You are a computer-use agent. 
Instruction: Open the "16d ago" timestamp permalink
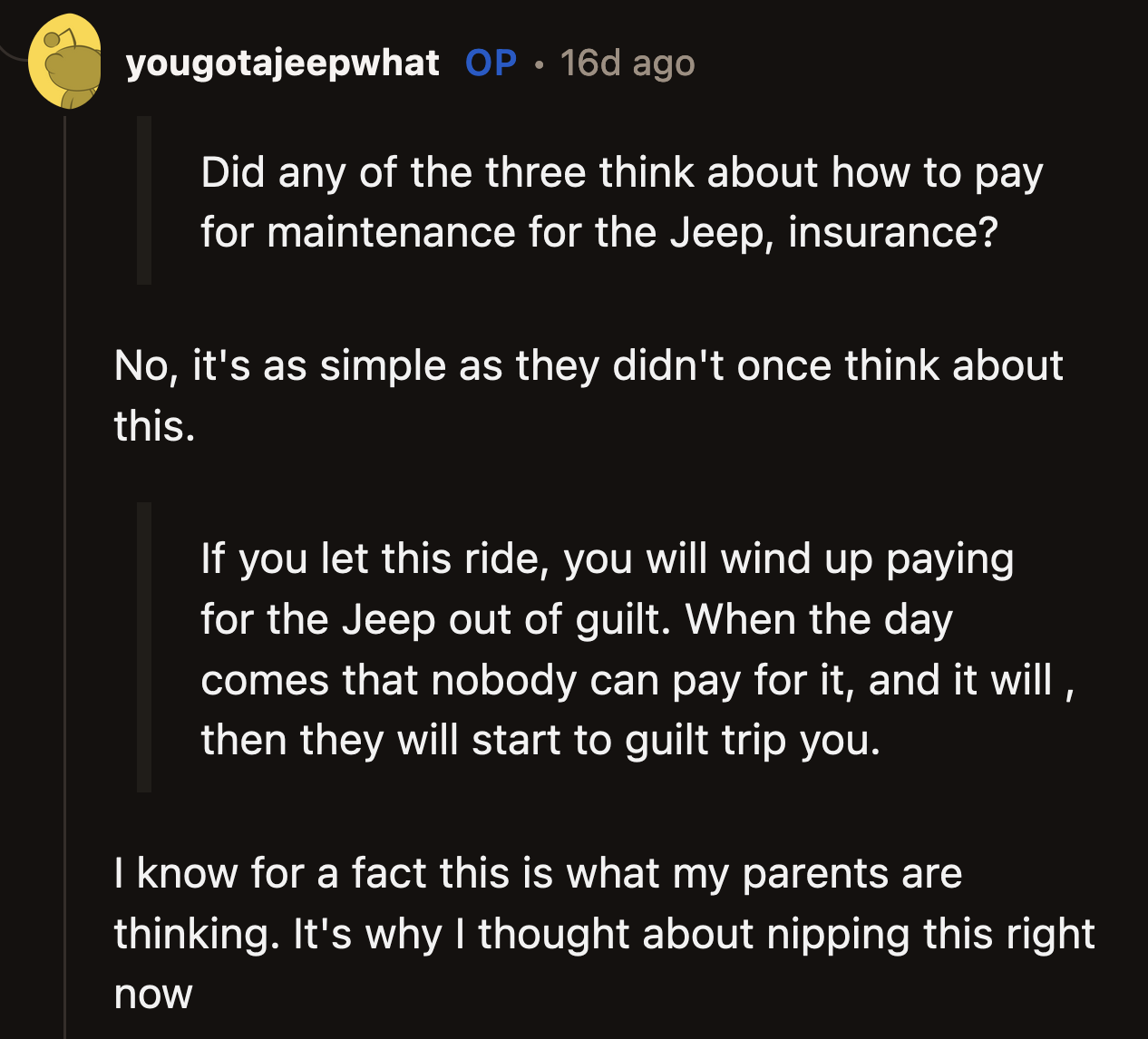pos(628,63)
